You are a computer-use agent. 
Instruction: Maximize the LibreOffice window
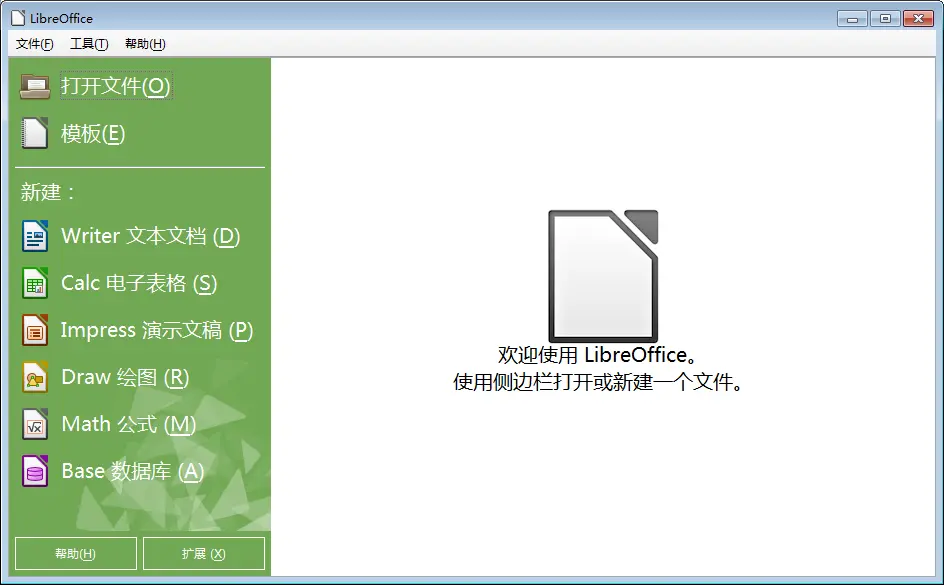885,19
